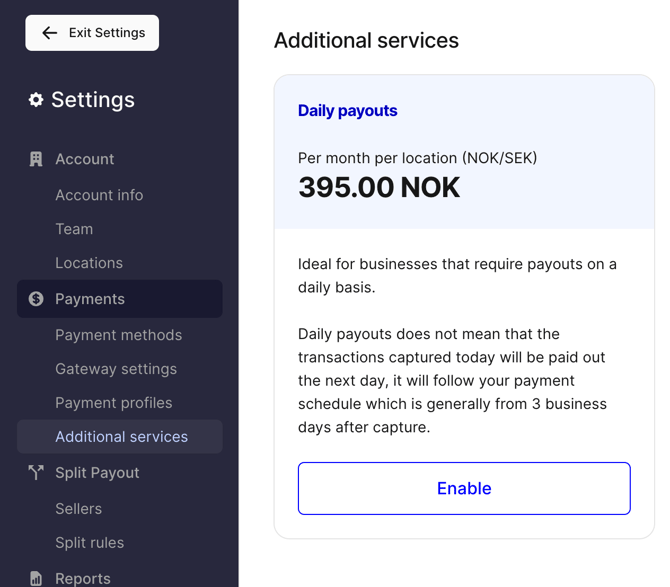
Task: Go to Locations settings
Action: tap(89, 263)
